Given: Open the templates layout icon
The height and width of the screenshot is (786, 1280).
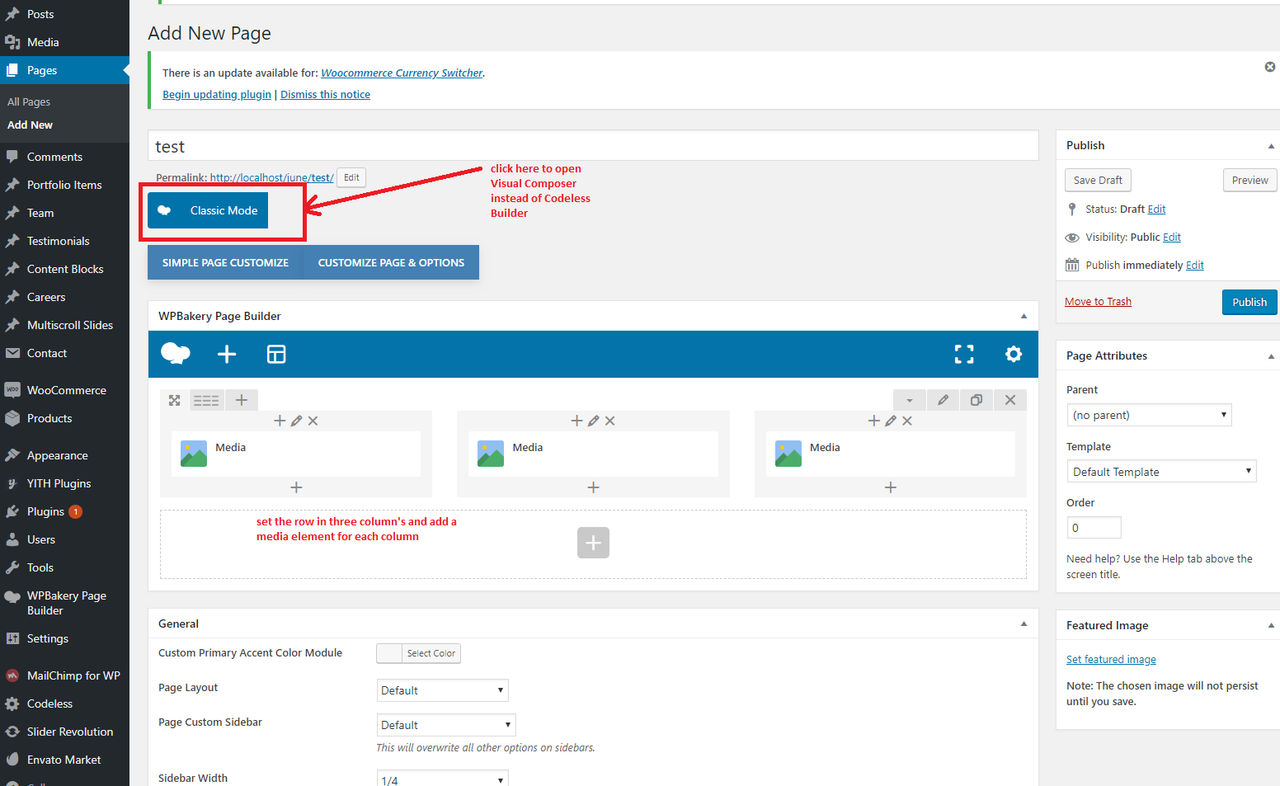Looking at the screenshot, I should tap(276, 354).
